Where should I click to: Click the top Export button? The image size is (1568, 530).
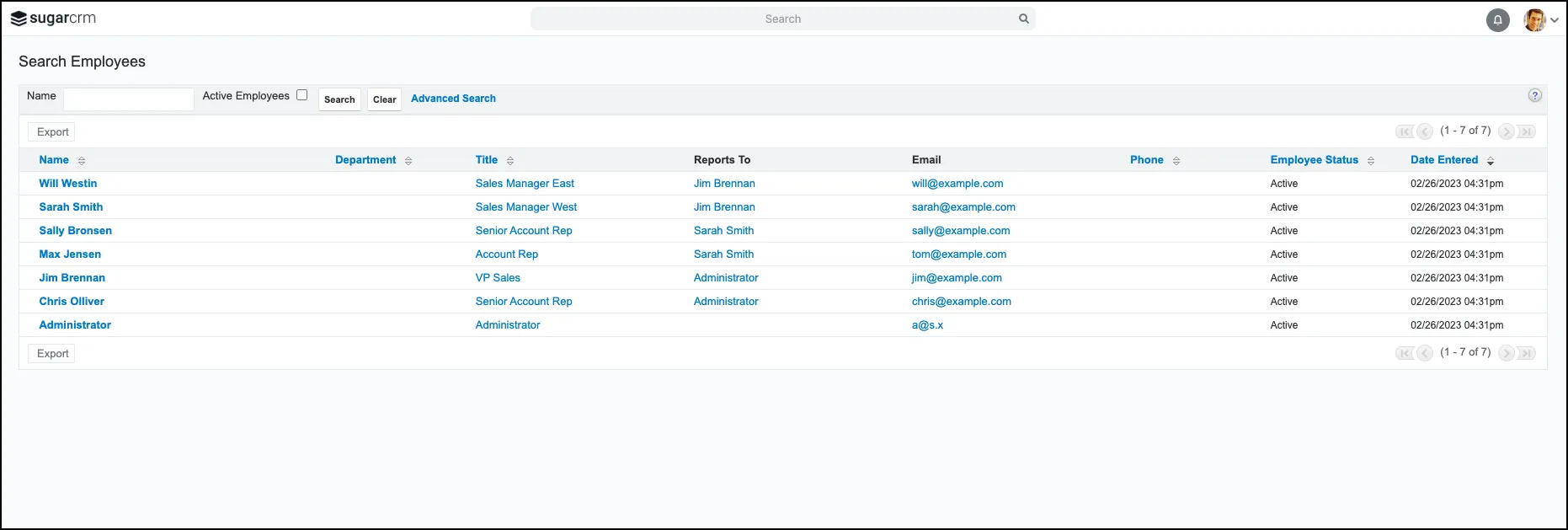tap(52, 132)
